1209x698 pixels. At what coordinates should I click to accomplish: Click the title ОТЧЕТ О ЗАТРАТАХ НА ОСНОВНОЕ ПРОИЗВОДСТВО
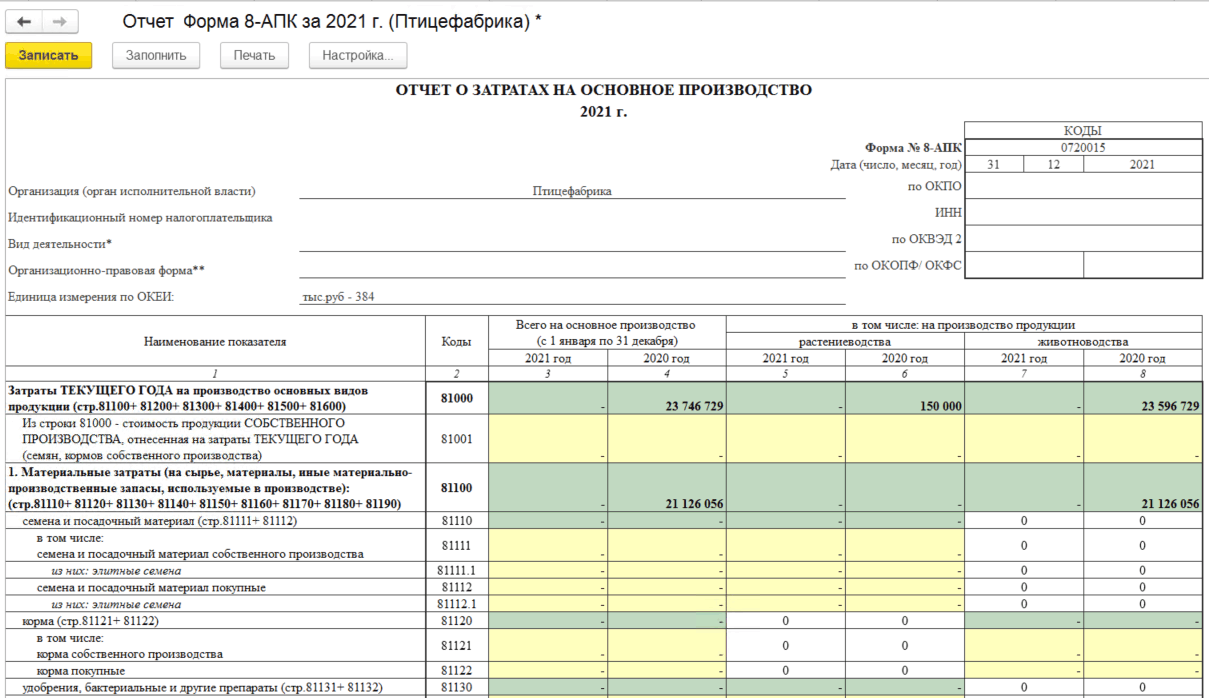pos(604,90)
